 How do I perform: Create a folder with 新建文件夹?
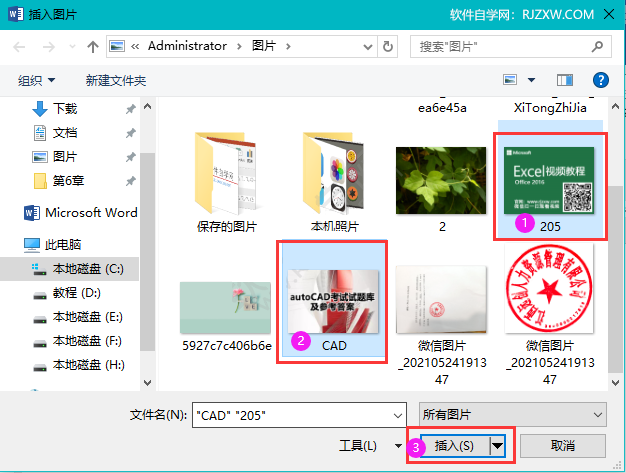pos(116,80)
